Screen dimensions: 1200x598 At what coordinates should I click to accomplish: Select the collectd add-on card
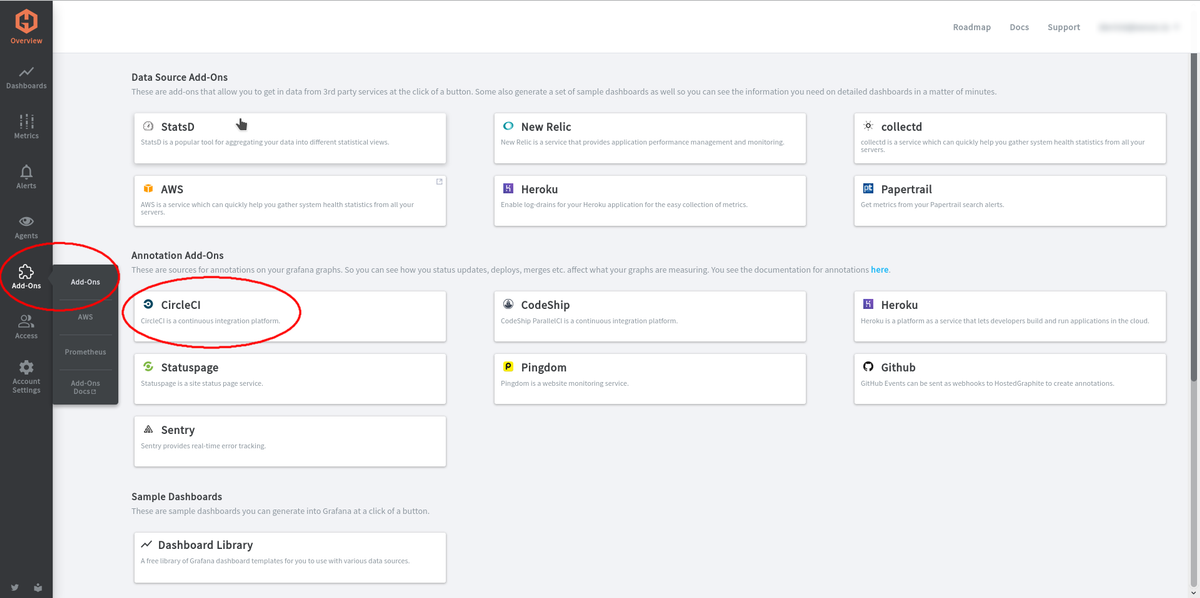pyautogui.click(x=1010, y=137)
